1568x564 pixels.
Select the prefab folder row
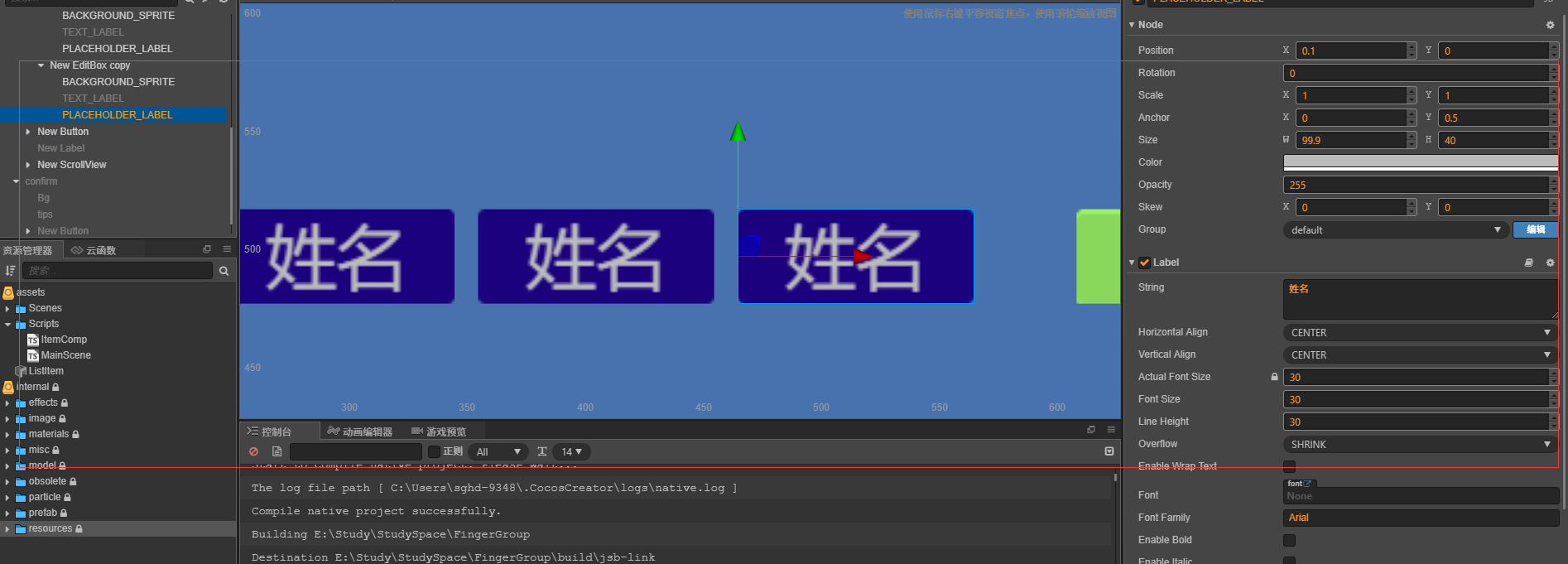[x=118, y=513]
